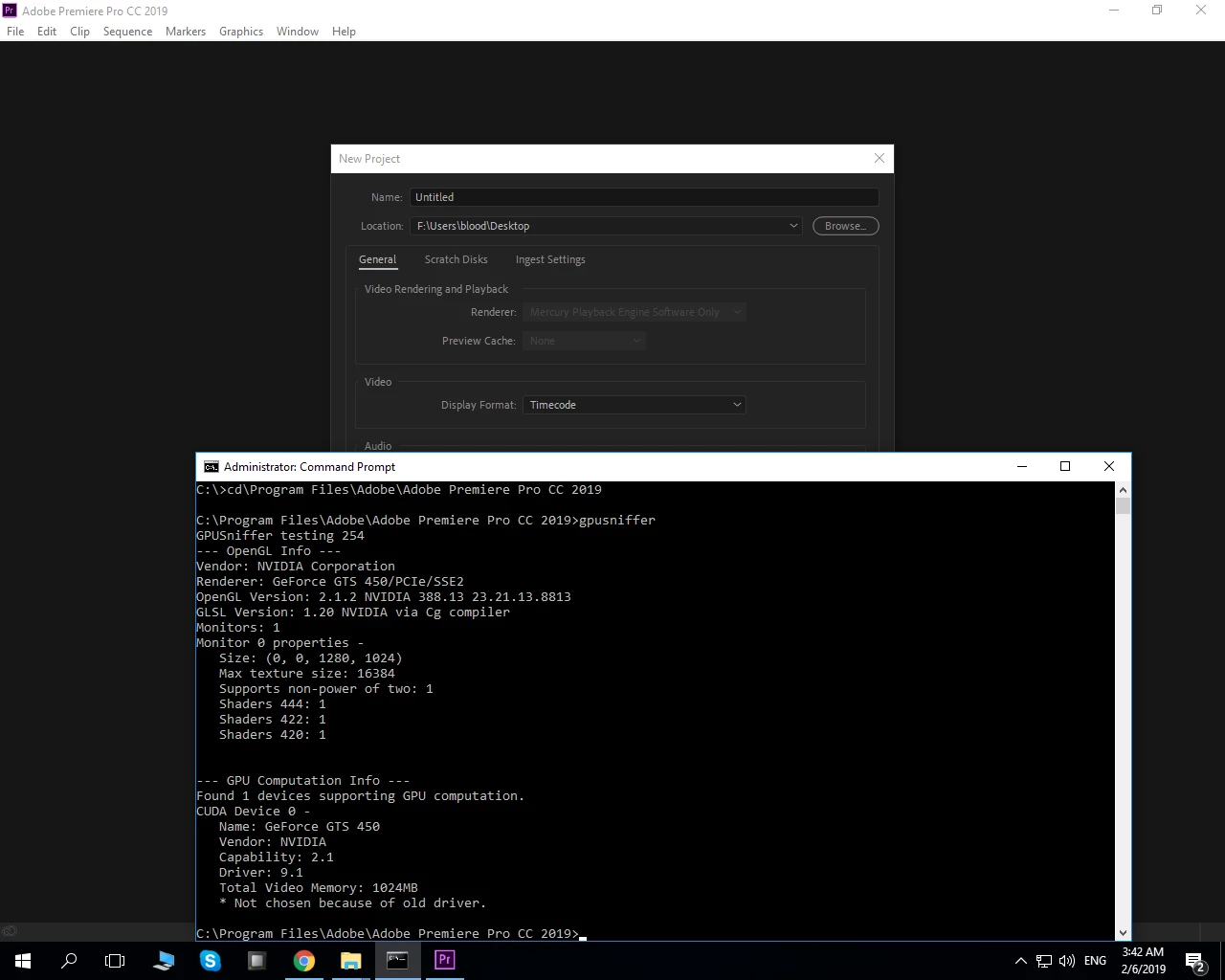Maximize the Command Prompt window
Viewport: 1225px width, 980px height.
[x=1065, y=466]
